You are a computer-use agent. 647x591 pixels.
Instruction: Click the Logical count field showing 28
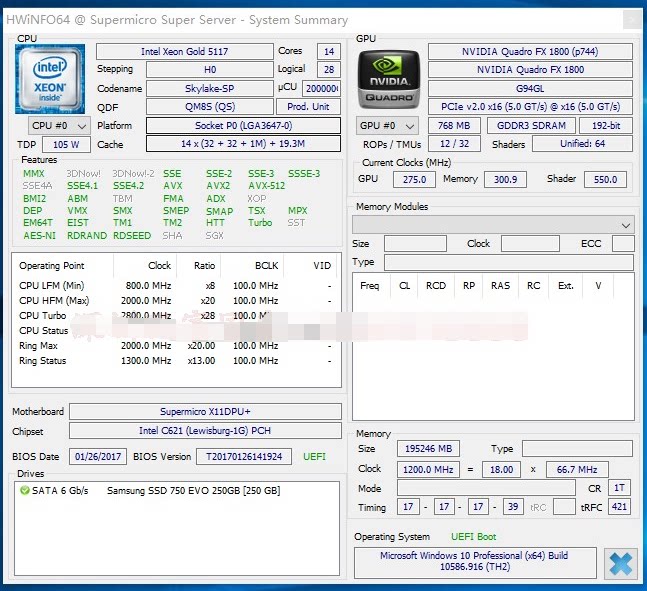coord(329,69)
